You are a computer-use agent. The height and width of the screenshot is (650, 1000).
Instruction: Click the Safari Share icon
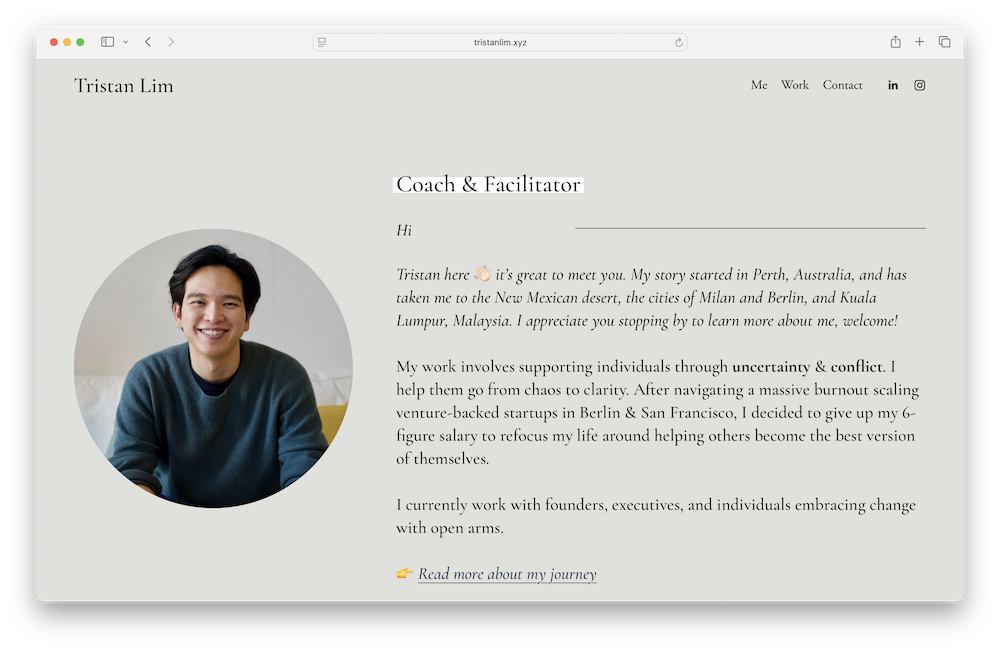pos(896,42)
